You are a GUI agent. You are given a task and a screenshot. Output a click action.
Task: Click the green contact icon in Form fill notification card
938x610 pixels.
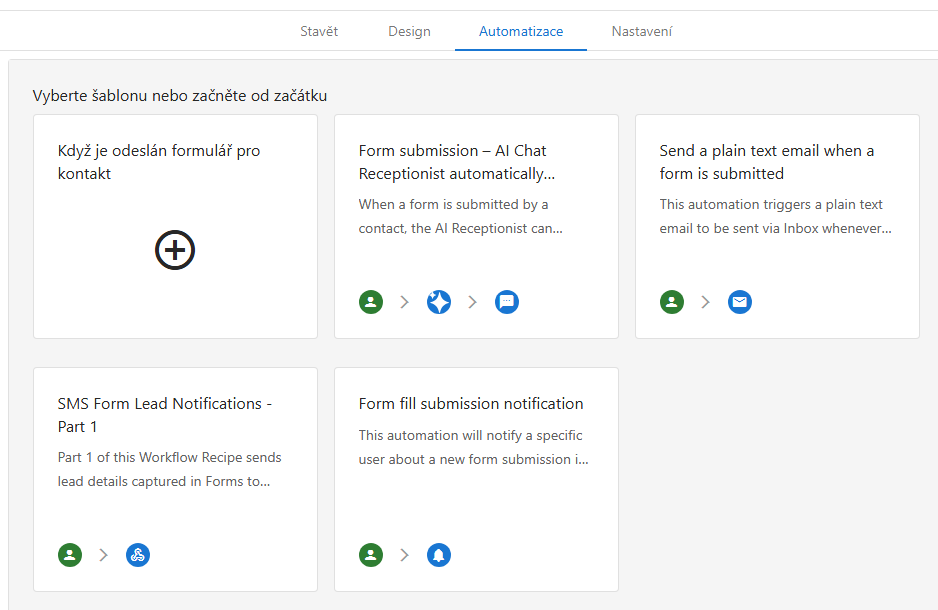click(x=371, y=555)
